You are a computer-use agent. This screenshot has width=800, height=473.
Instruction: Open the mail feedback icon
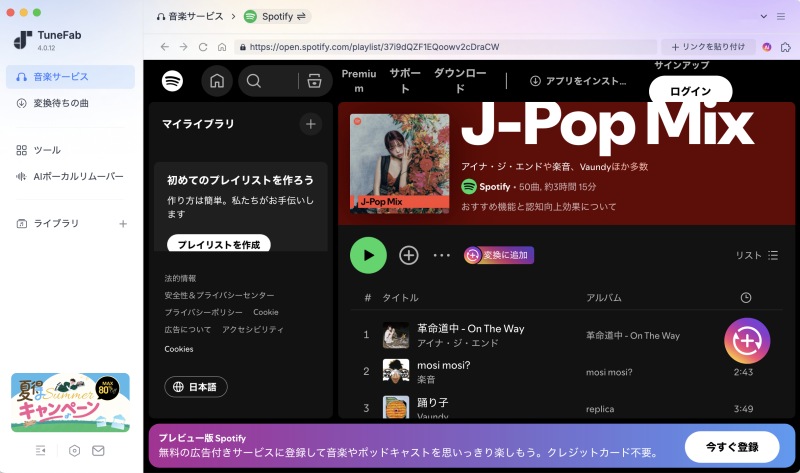point(98,451)
